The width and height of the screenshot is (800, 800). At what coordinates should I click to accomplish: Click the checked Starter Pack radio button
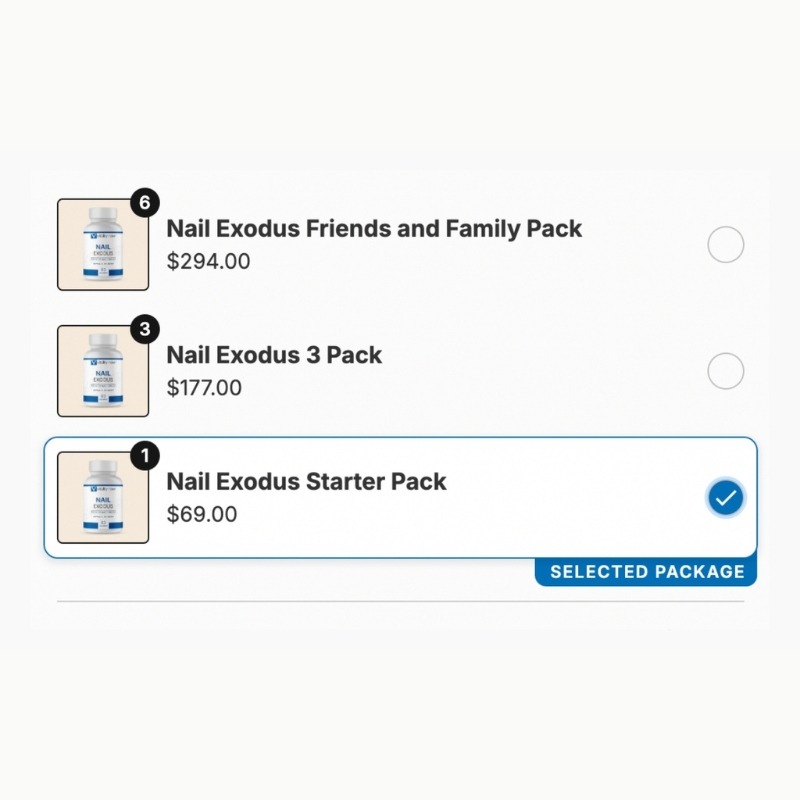tap(726, 497)
